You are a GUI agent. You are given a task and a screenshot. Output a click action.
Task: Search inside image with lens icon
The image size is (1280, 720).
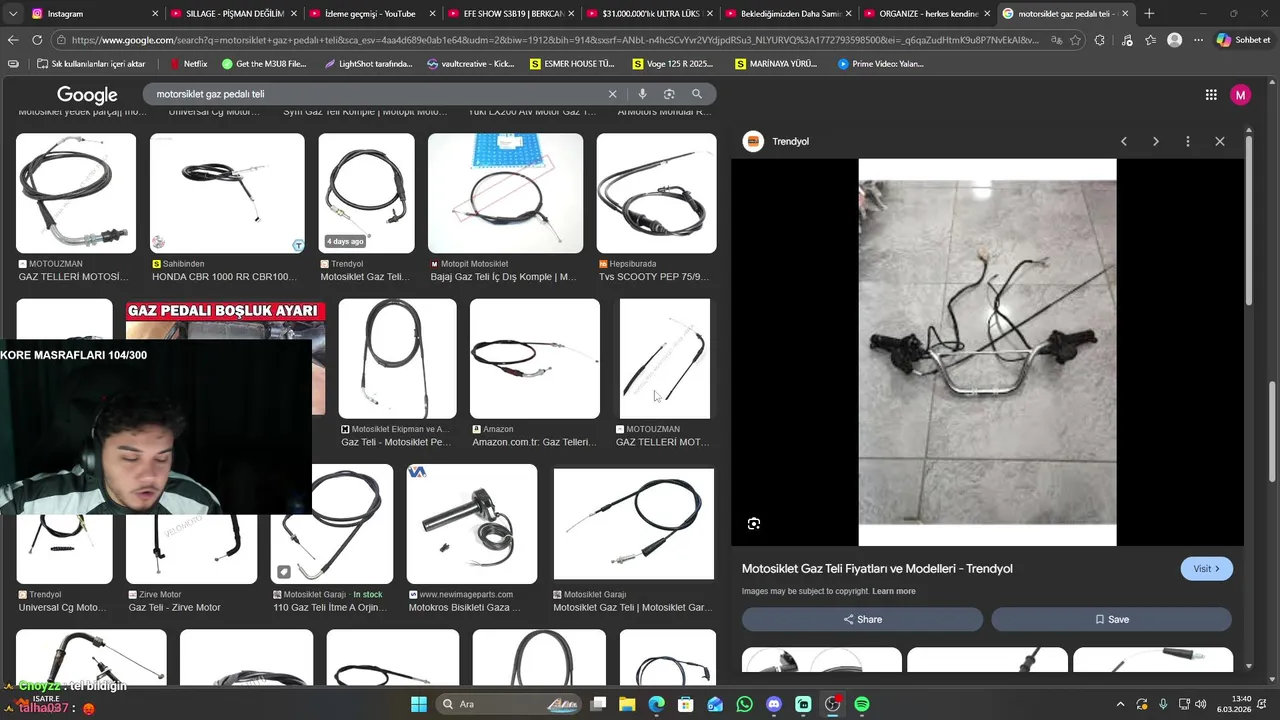[754, 524]
